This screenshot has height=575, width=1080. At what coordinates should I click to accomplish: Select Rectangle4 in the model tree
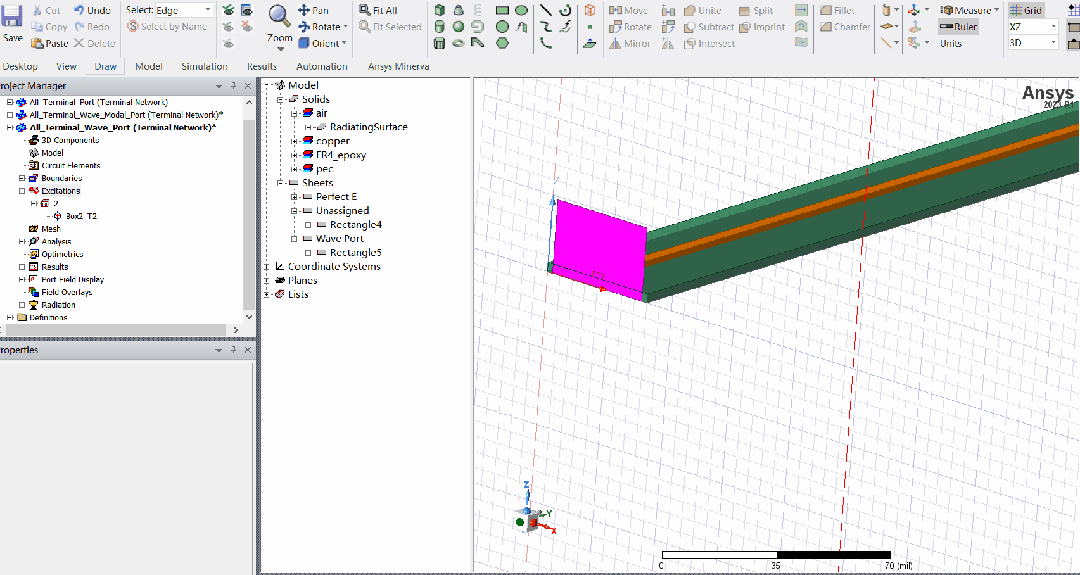tap(355, 224)
